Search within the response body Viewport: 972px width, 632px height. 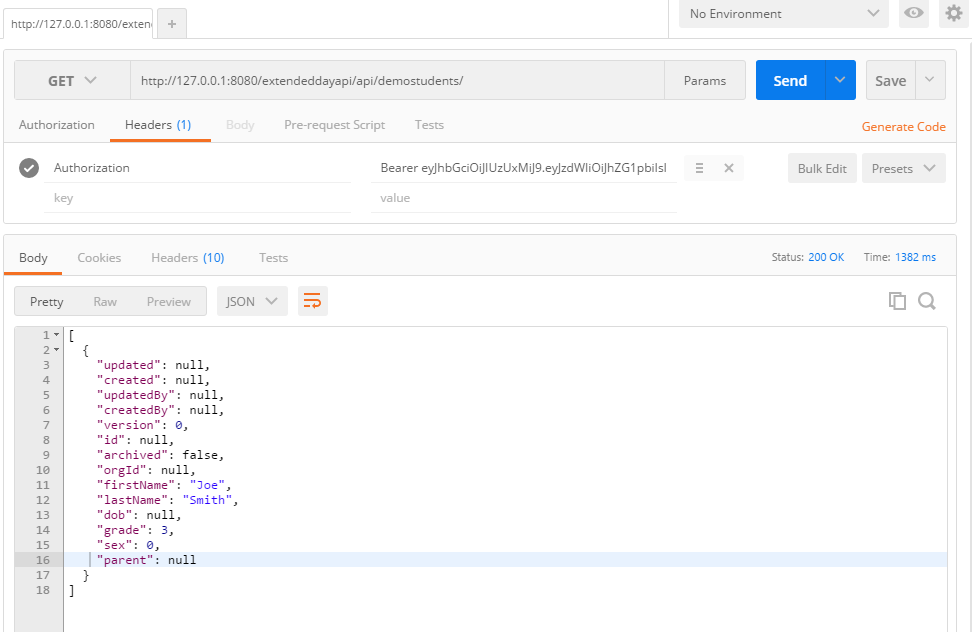click(x=927, y=301)
